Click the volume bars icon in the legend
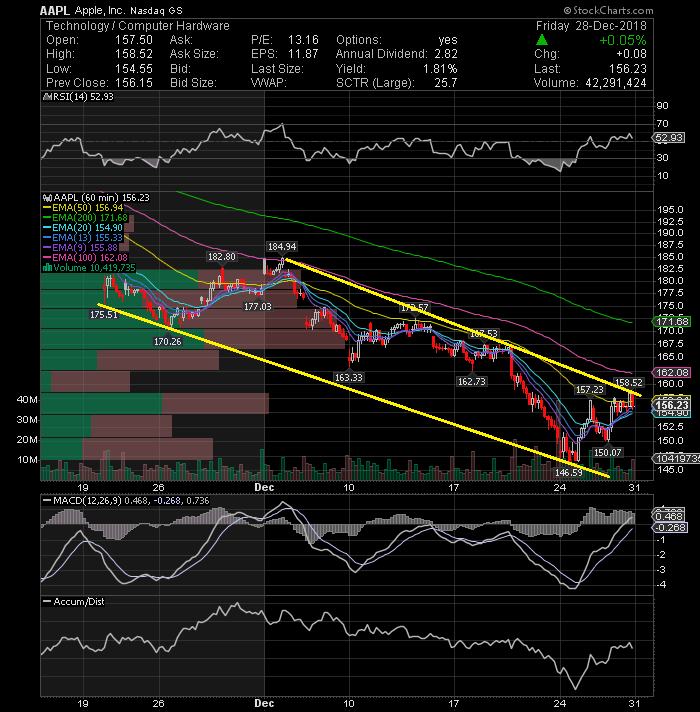 [x=47, y=267]
